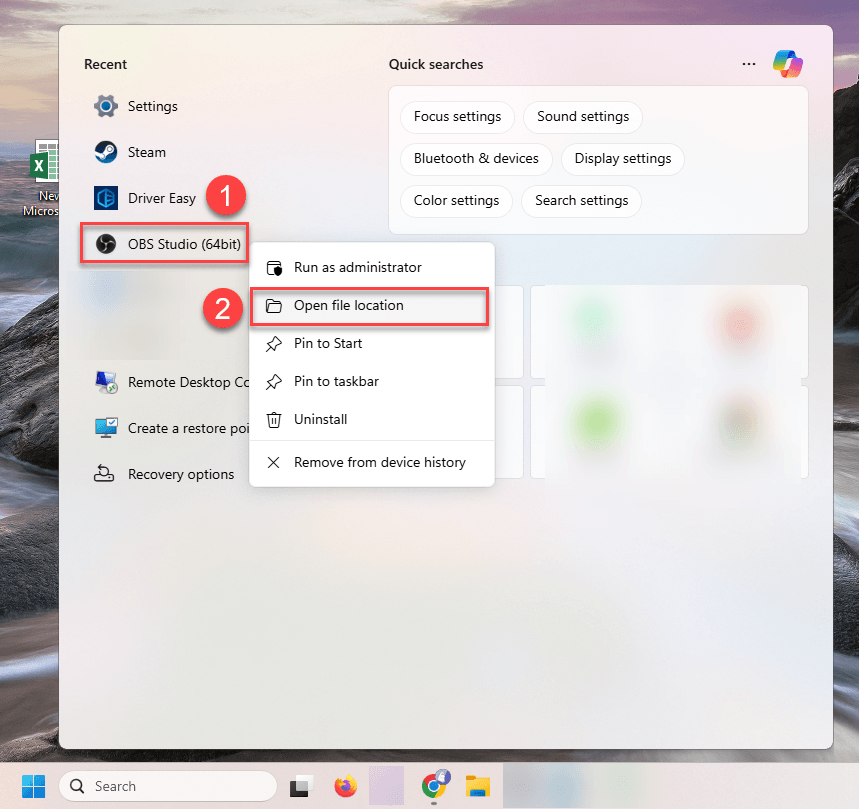Click the restore point monitor icon
Image resolution: width=859 pixels, height=809 pixels.
106,428
